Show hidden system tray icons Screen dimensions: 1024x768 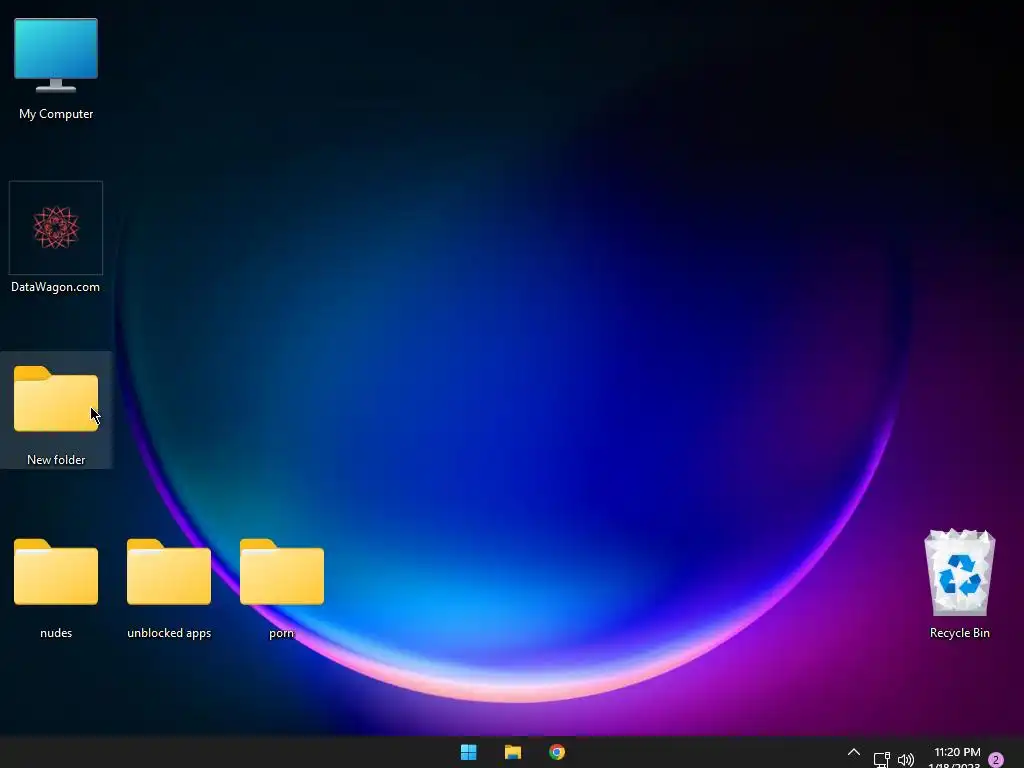(x=854, y=752)
